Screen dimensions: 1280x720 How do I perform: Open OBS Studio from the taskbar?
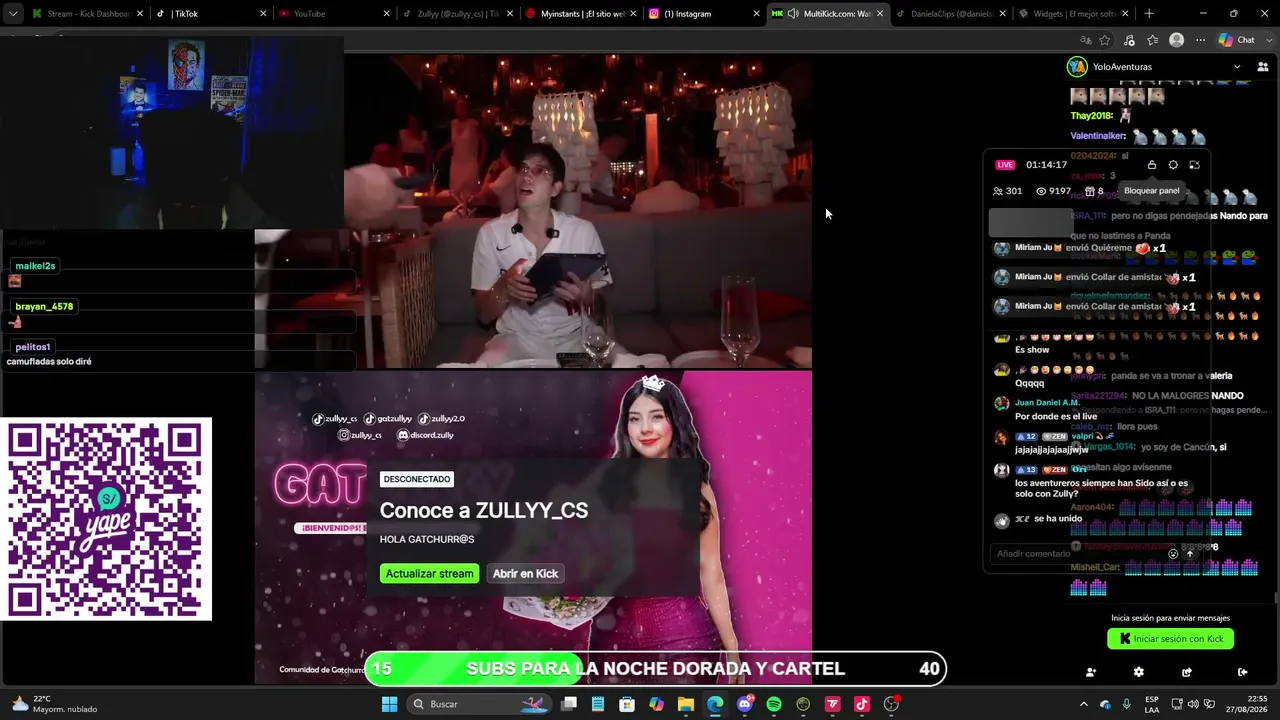click(x=891, y=704)
